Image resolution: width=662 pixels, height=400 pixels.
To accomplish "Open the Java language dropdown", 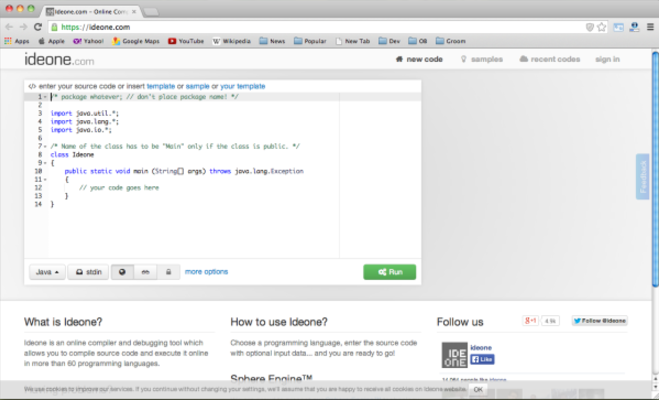I will click(47, 272).
